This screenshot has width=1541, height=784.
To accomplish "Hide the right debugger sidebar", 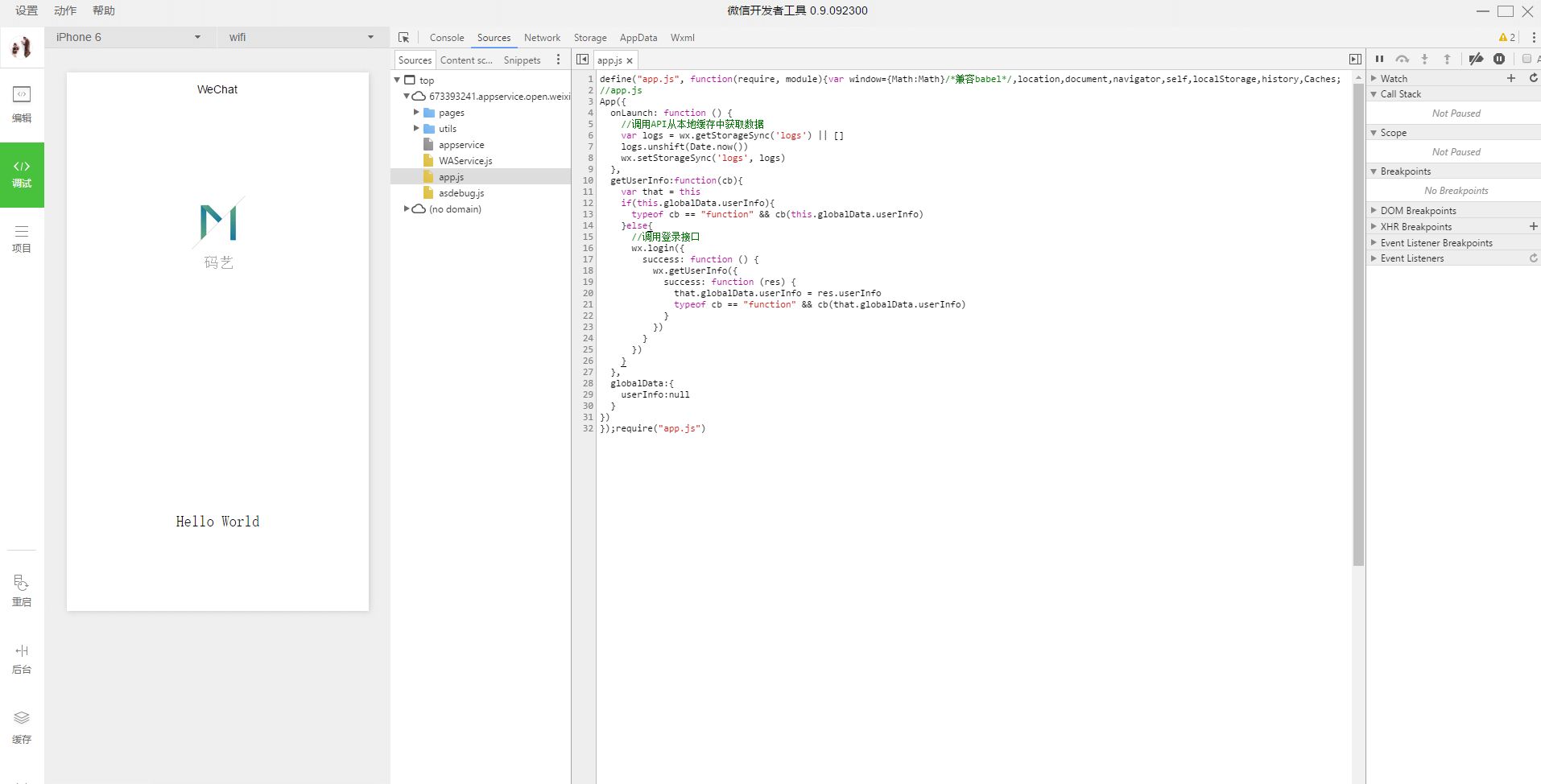I will tap(1355, 60).
